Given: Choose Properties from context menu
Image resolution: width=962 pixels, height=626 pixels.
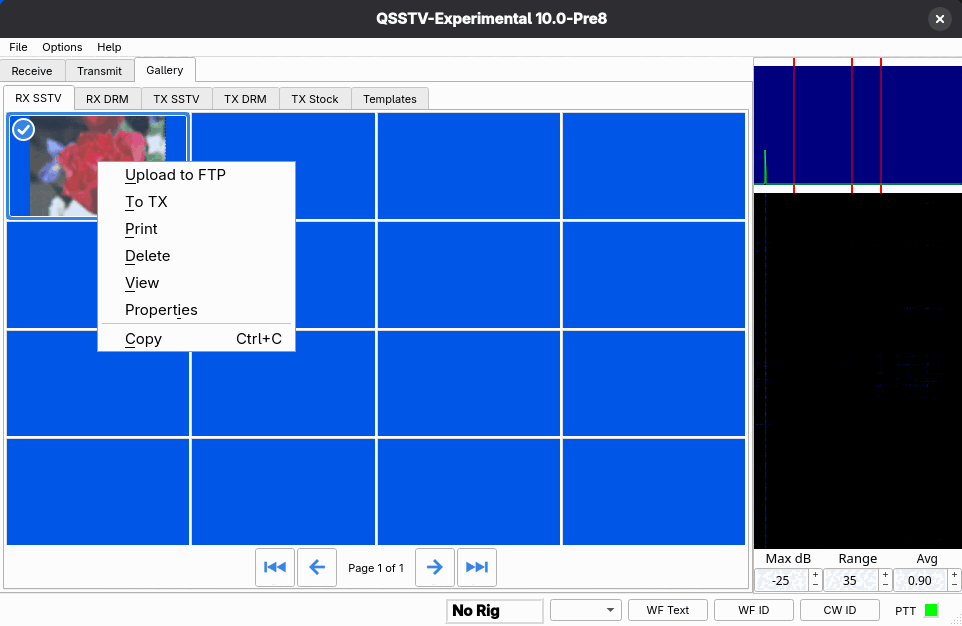Looking at the screenshot, I should pos(196,310).
